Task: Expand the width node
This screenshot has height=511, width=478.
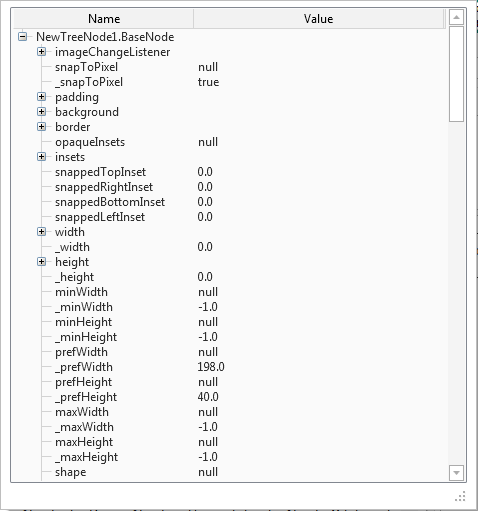Action: 42,232
